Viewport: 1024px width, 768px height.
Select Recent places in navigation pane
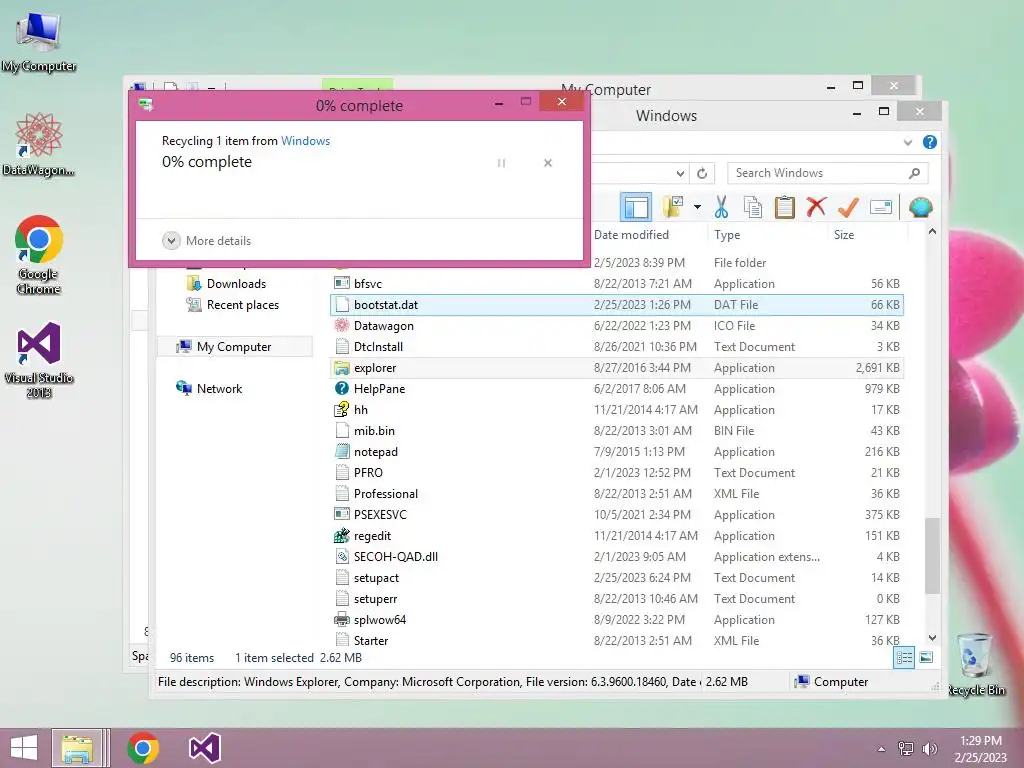[x=232, y=304]
